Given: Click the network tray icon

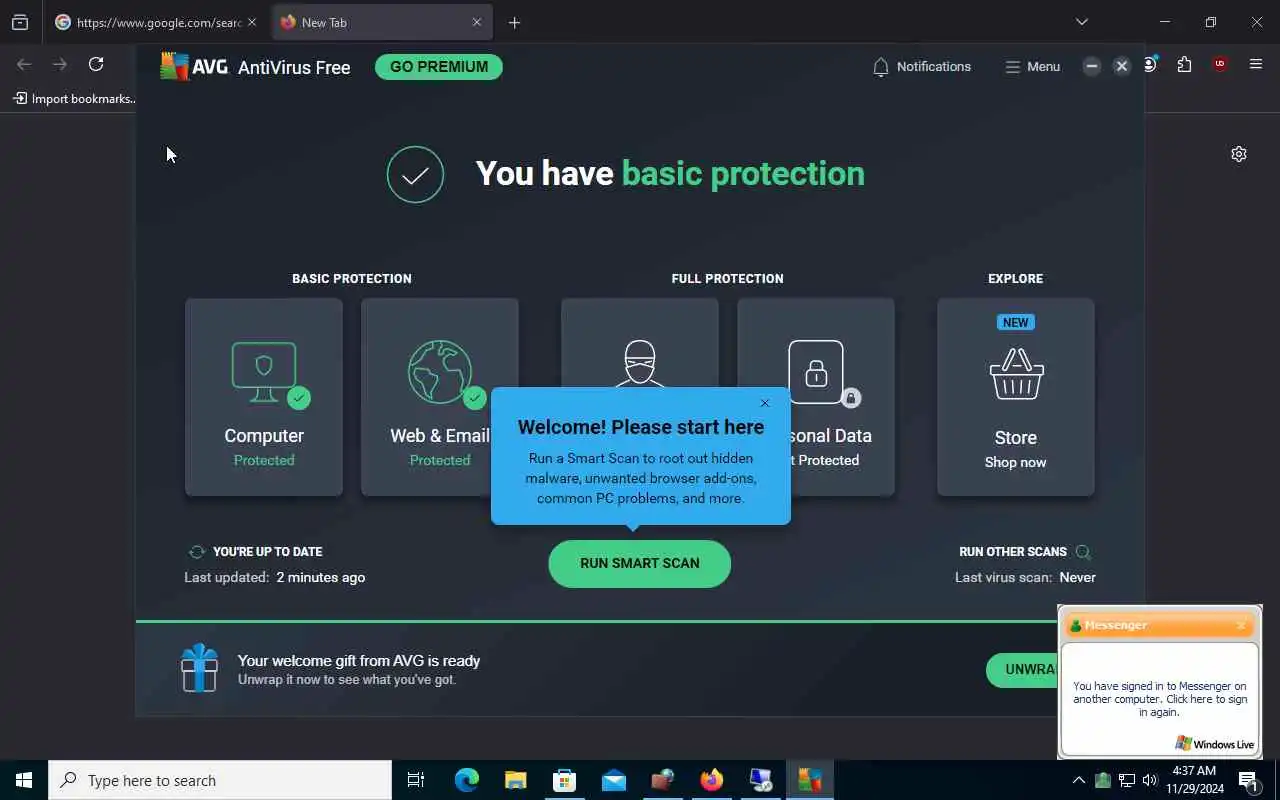Looking at the screenshot, I should click(1126, 780).
